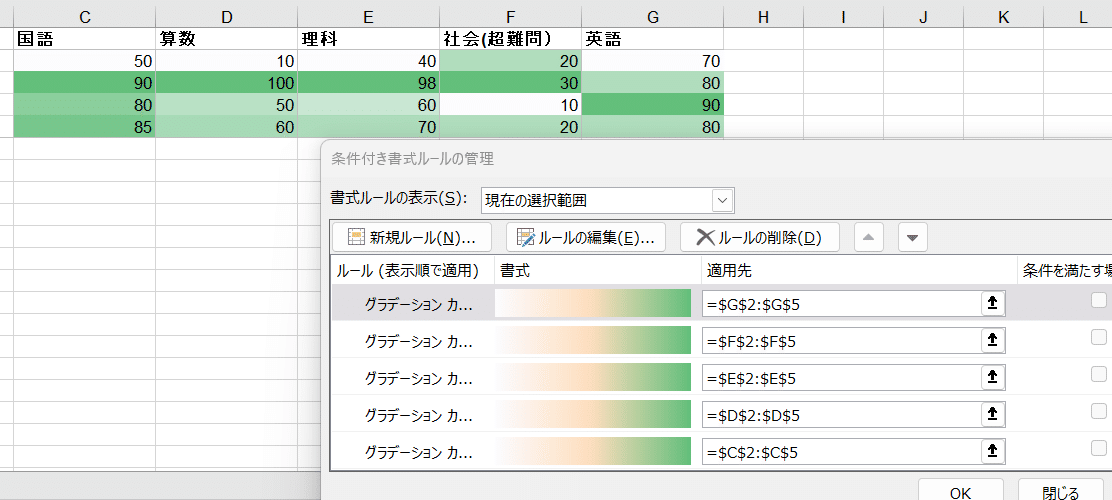Select the 社会(超難問) header cell

510,40
